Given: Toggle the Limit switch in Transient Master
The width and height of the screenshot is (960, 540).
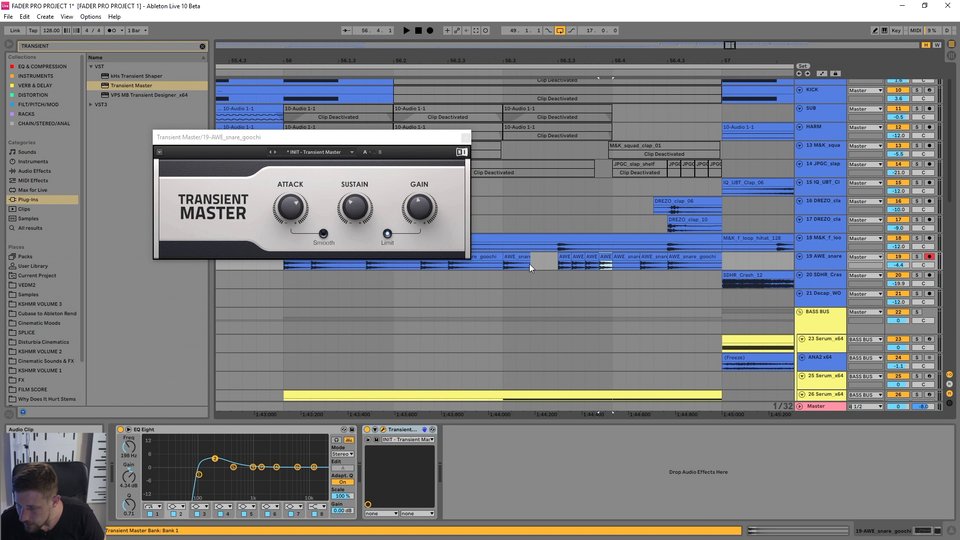Looking at the screenshot, I should click(387, 233).
